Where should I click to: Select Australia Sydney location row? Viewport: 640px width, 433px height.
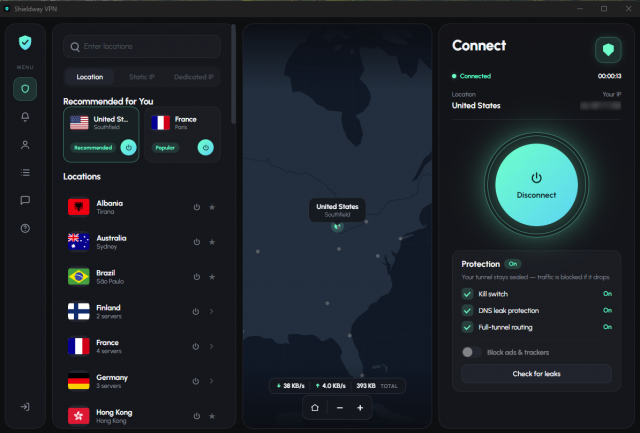click(x=142, y=242)
